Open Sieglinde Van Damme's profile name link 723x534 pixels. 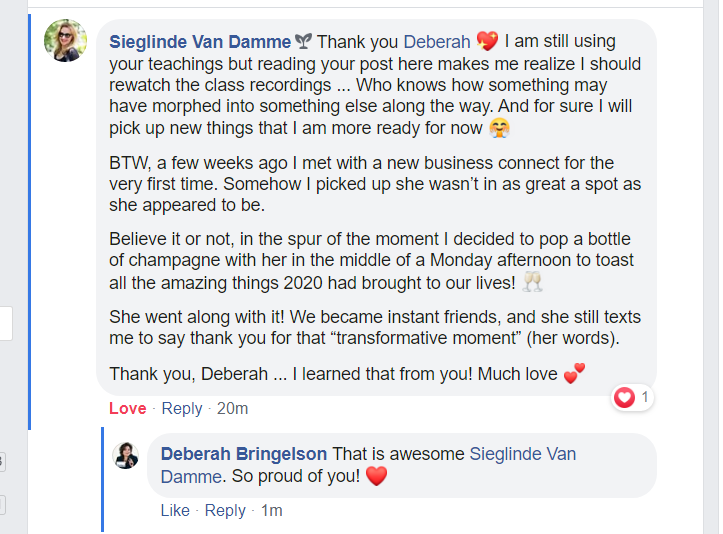click(199, 42)
